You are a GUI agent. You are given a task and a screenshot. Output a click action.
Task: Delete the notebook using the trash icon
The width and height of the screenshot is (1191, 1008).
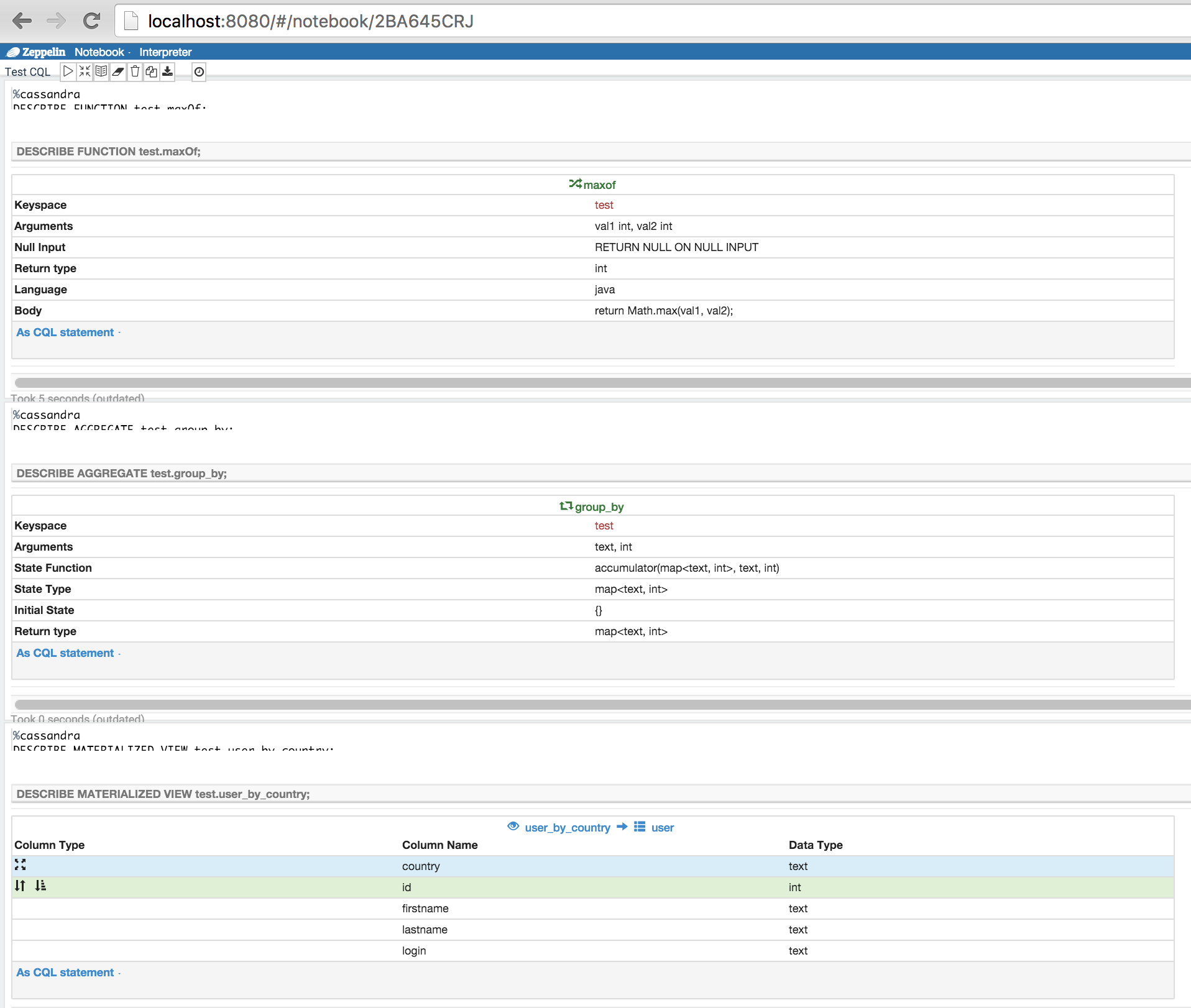click(x=135, y=71)
